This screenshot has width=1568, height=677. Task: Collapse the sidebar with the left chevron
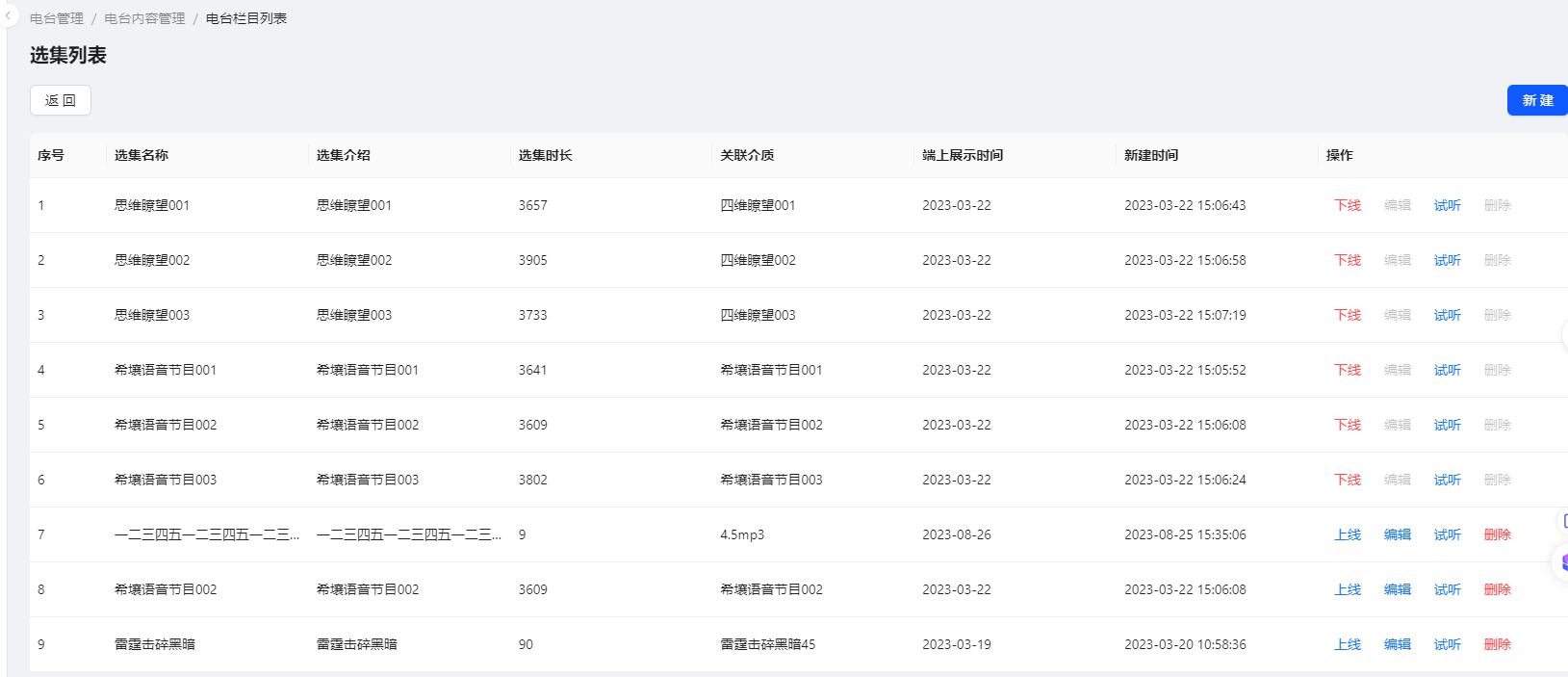8,15
